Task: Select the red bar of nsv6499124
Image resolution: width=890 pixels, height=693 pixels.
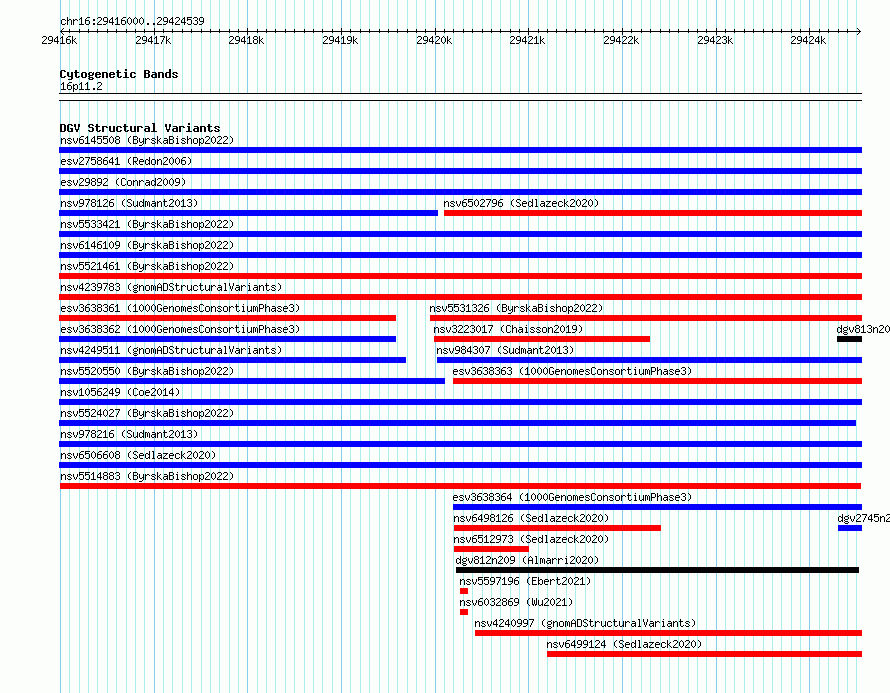Action: 704,654
